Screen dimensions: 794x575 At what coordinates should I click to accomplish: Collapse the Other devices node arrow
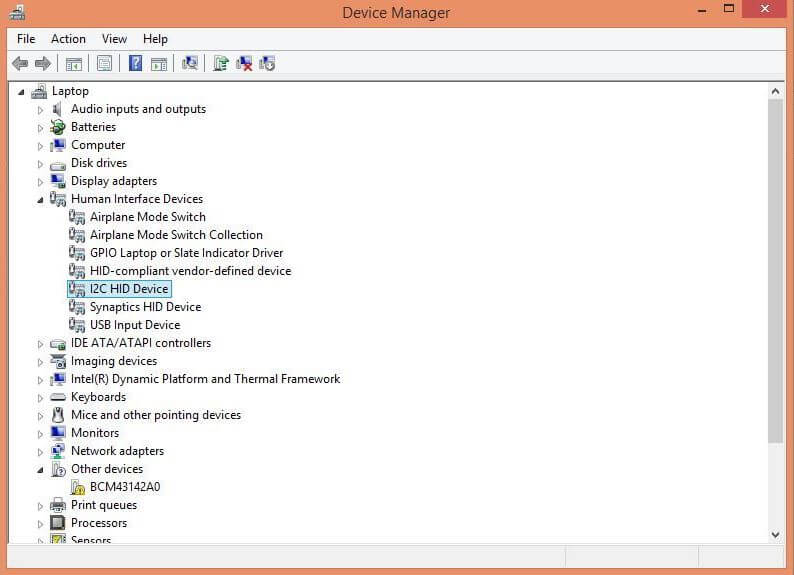click(x=41, y=470)
